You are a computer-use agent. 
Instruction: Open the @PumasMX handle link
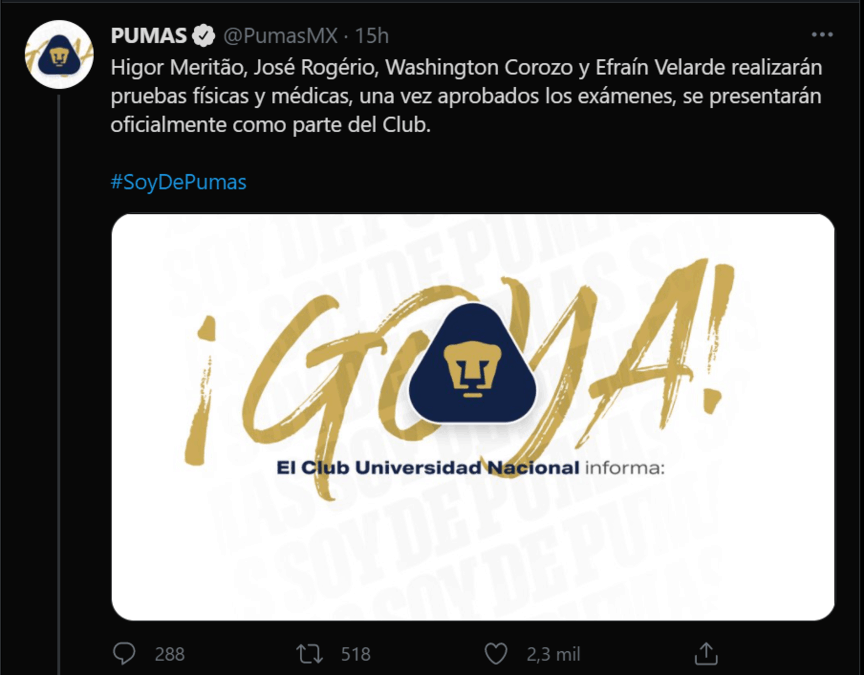pyautogui.click(x=280, y=36)
